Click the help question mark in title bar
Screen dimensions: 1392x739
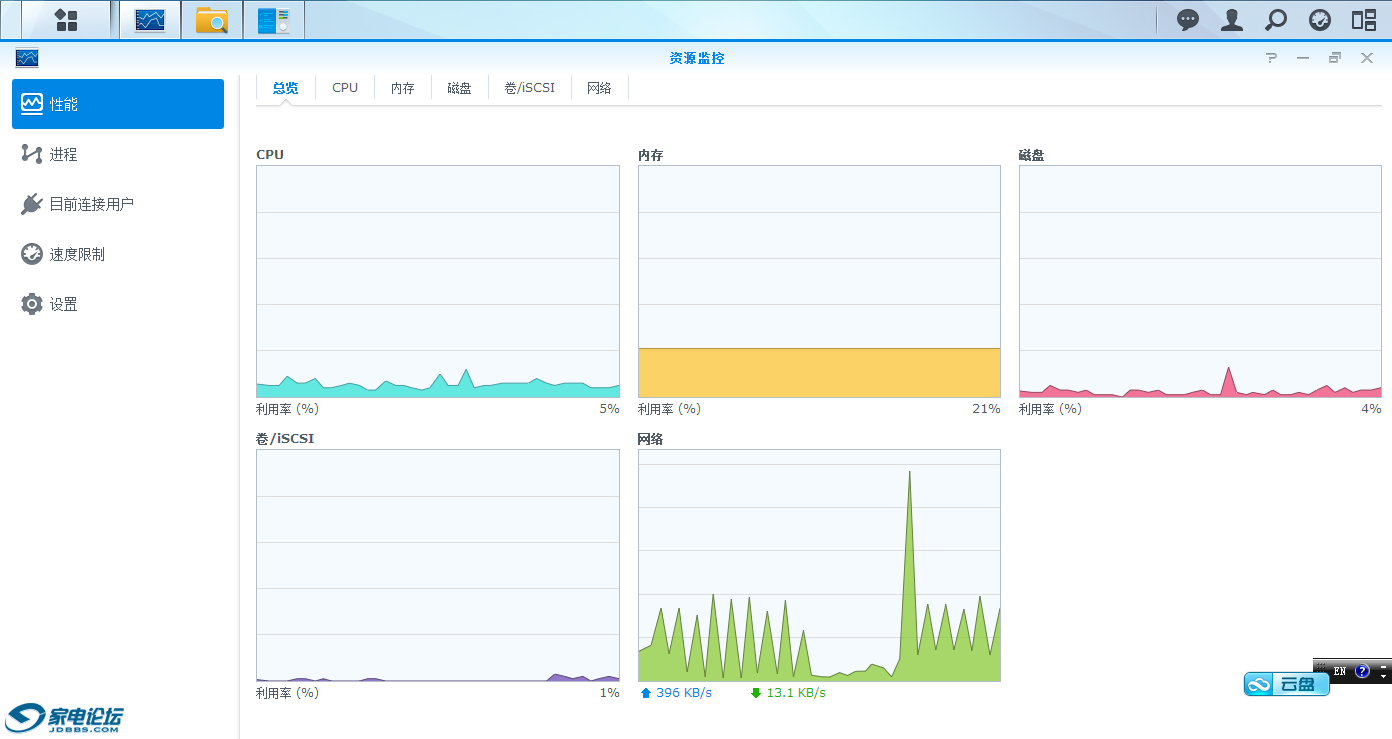pos(1271,58)
